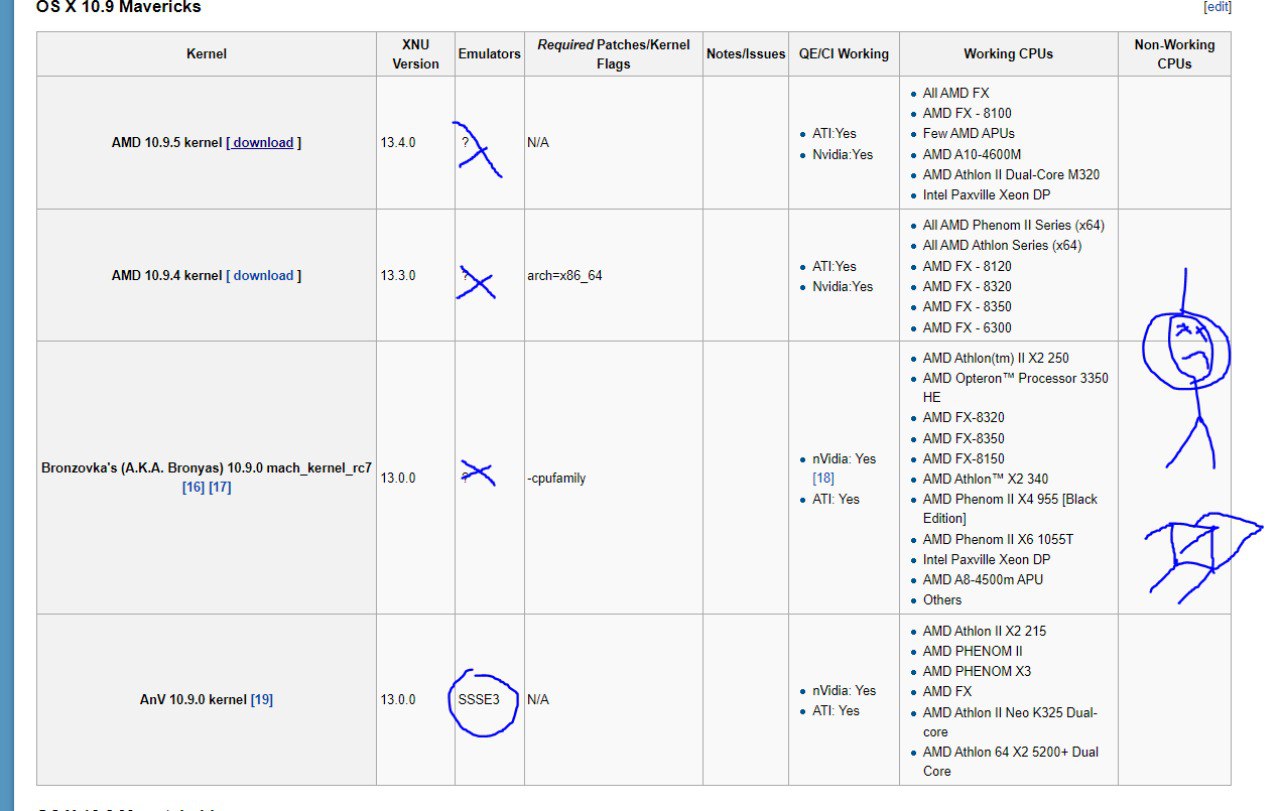Click the [edit] link for OS X 10.9 Mavericks
Screen dimensions: 1280x811
point(1217,6)
